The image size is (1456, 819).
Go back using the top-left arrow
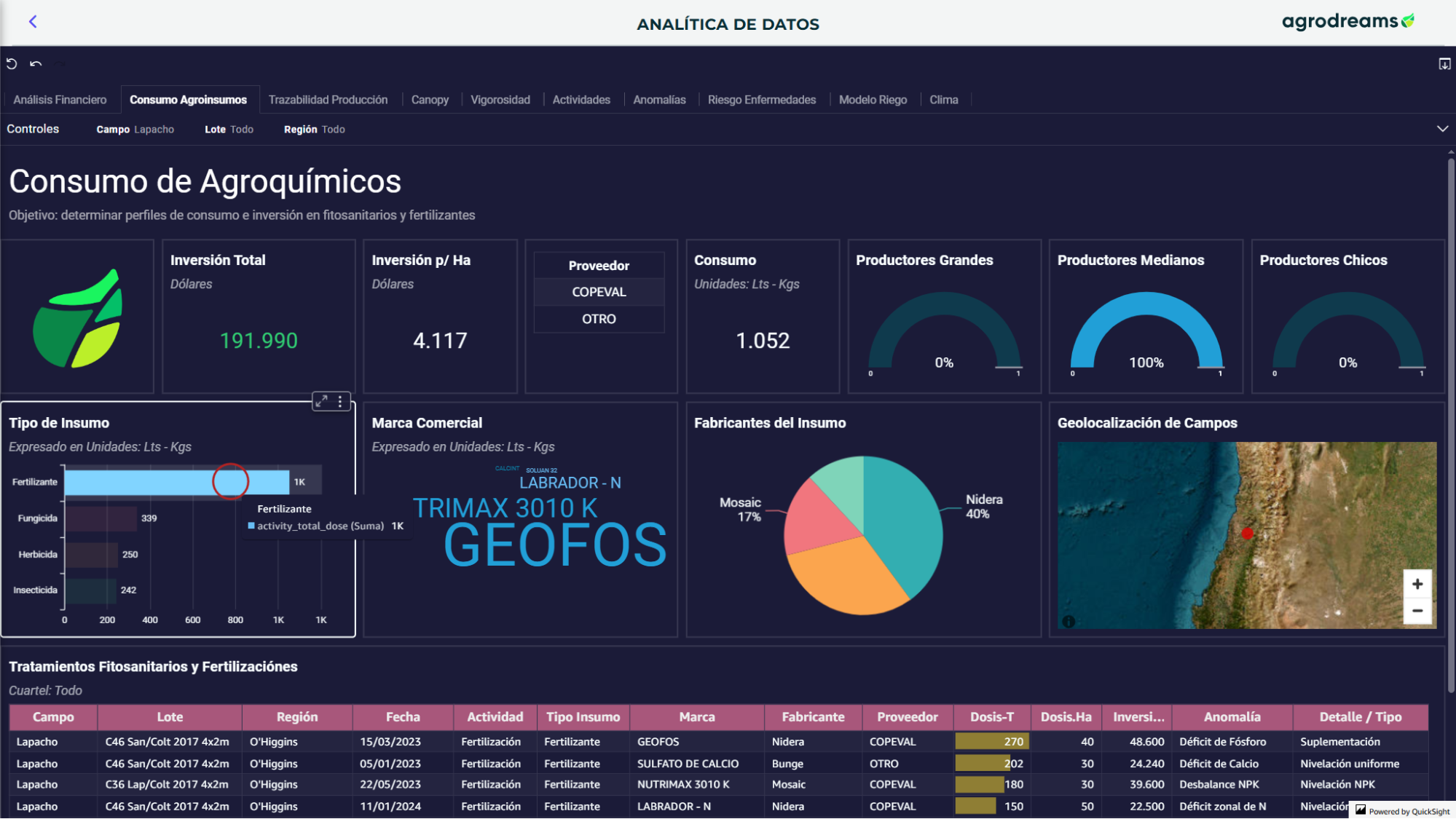click(33, 22)
